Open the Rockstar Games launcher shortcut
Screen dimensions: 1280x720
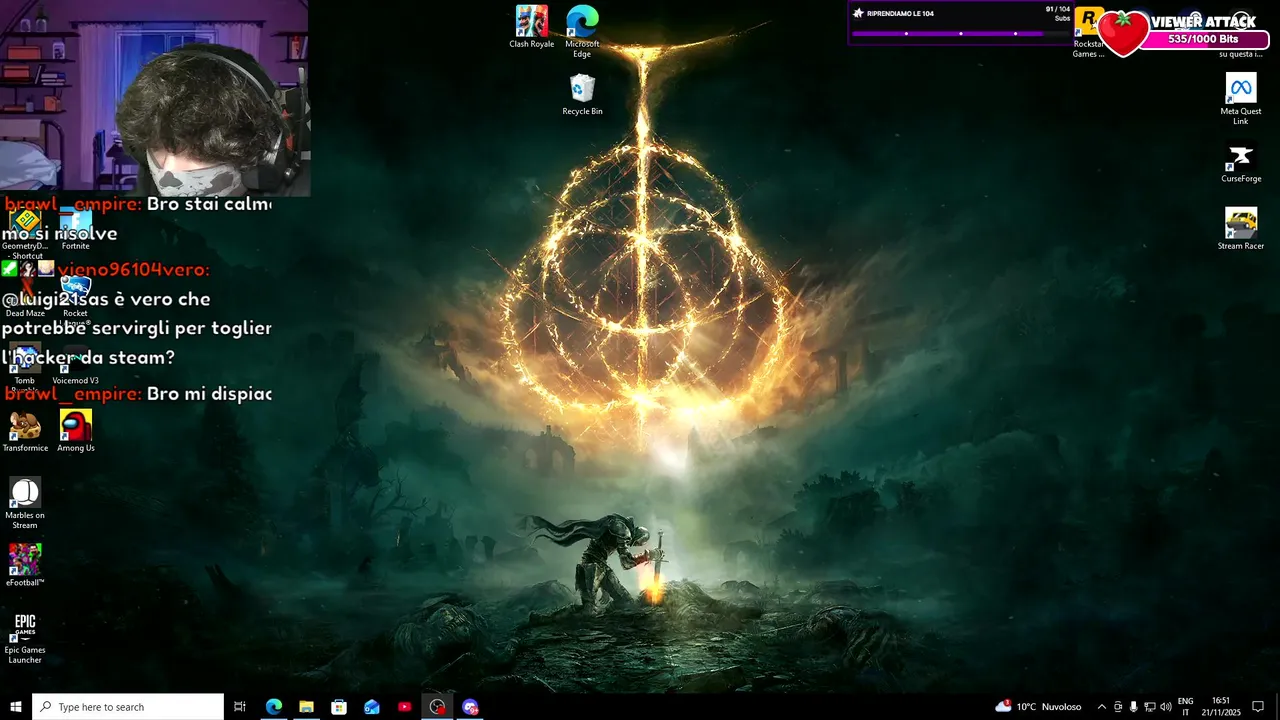coord(1088,31)
